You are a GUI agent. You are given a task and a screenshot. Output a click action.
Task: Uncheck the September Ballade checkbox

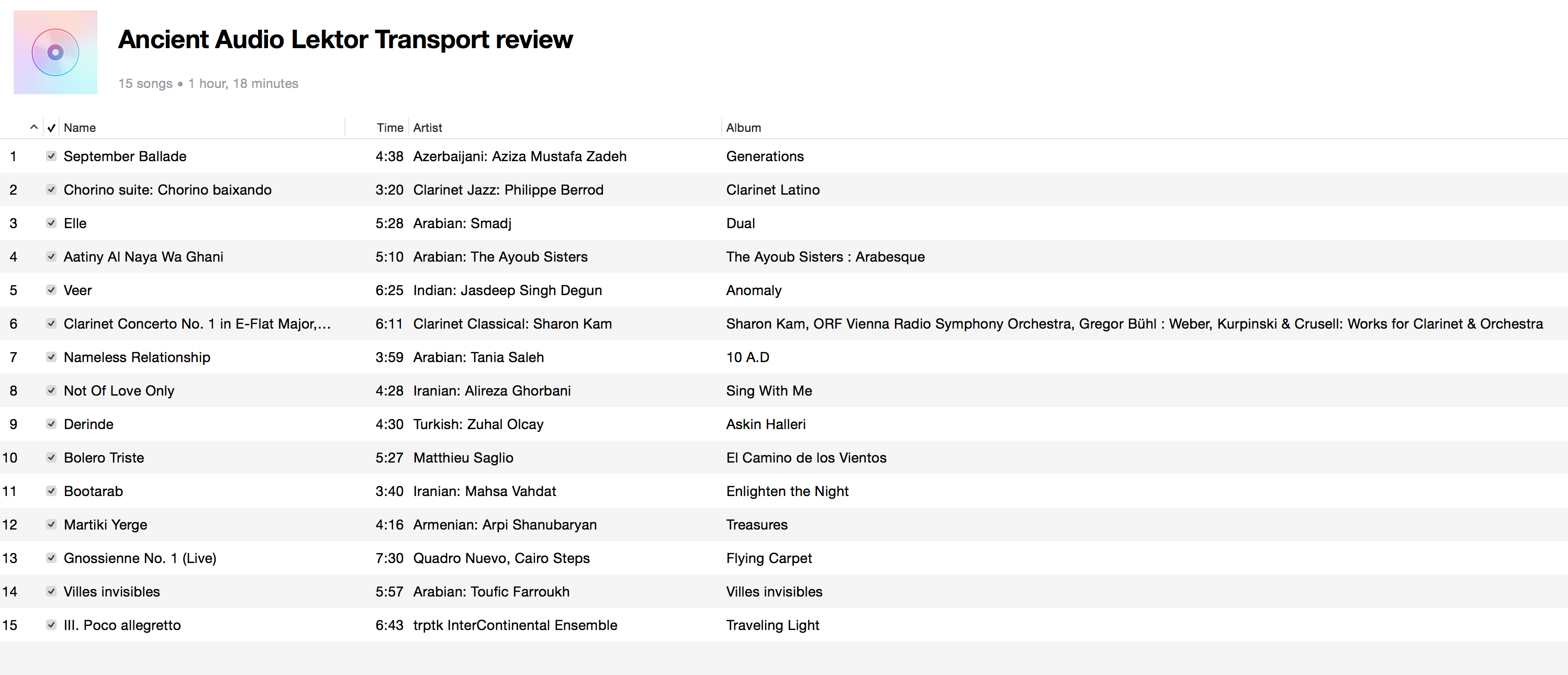(51, 156)
